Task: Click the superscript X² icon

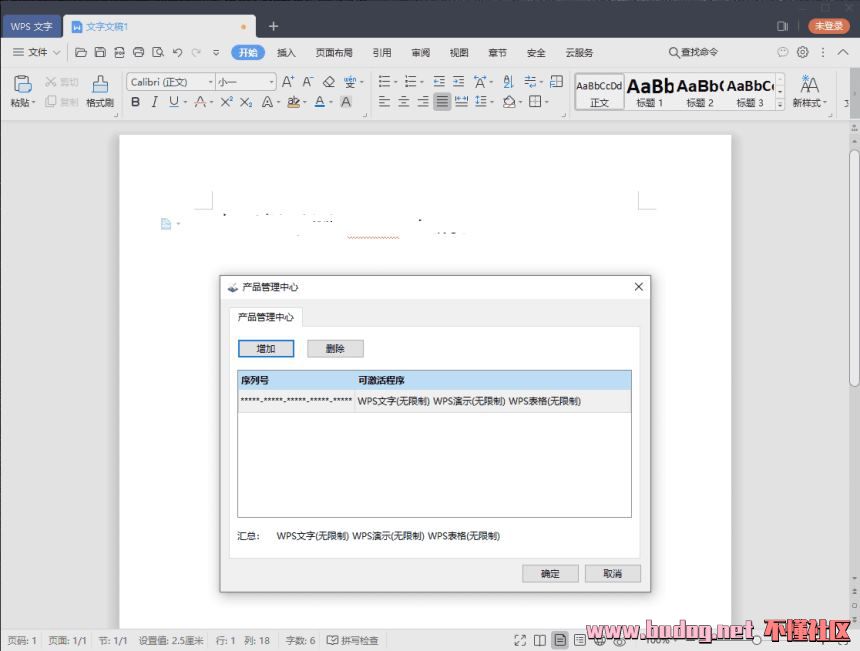Action: [x=226, y=102]
